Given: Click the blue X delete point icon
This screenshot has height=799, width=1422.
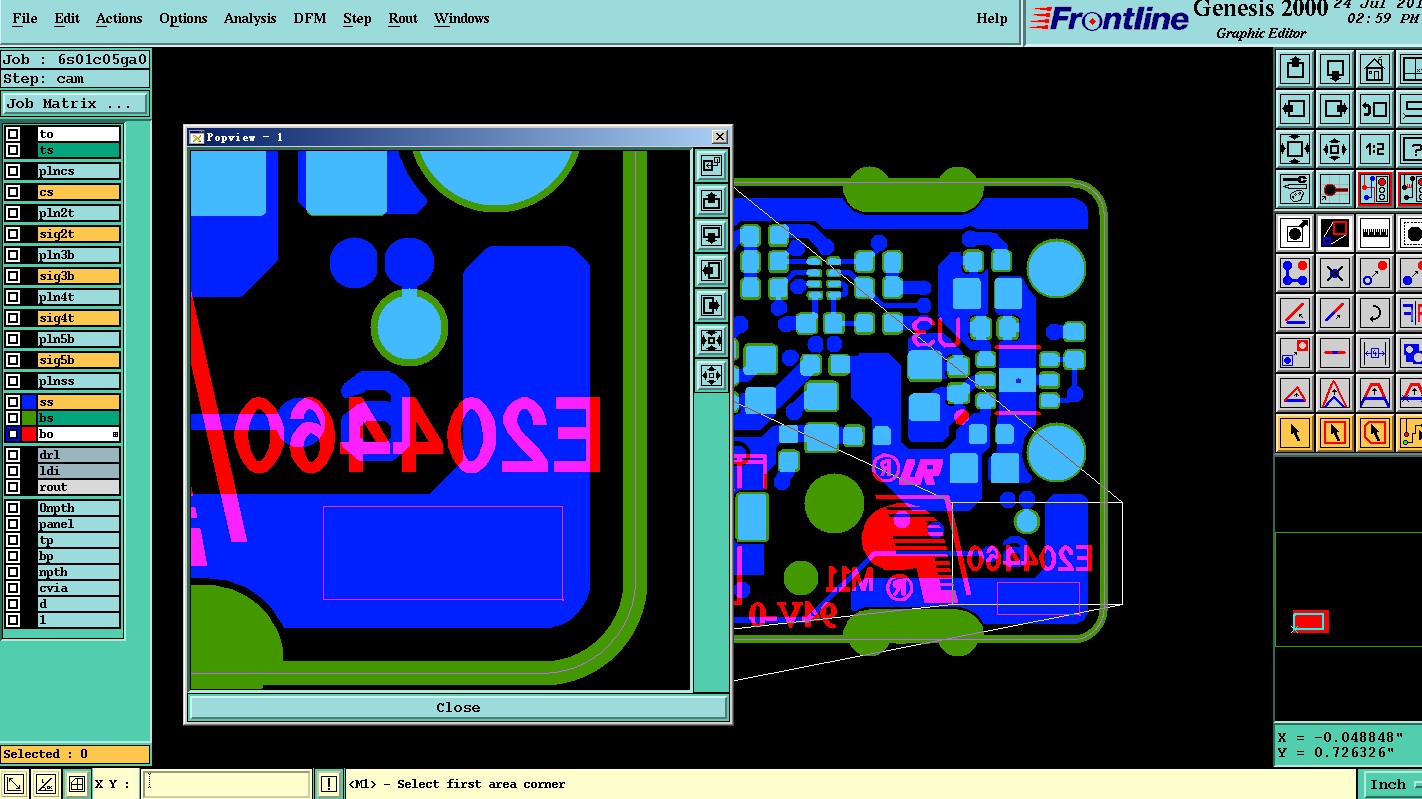Looking at the screenshot, I should click(1335, 273).
